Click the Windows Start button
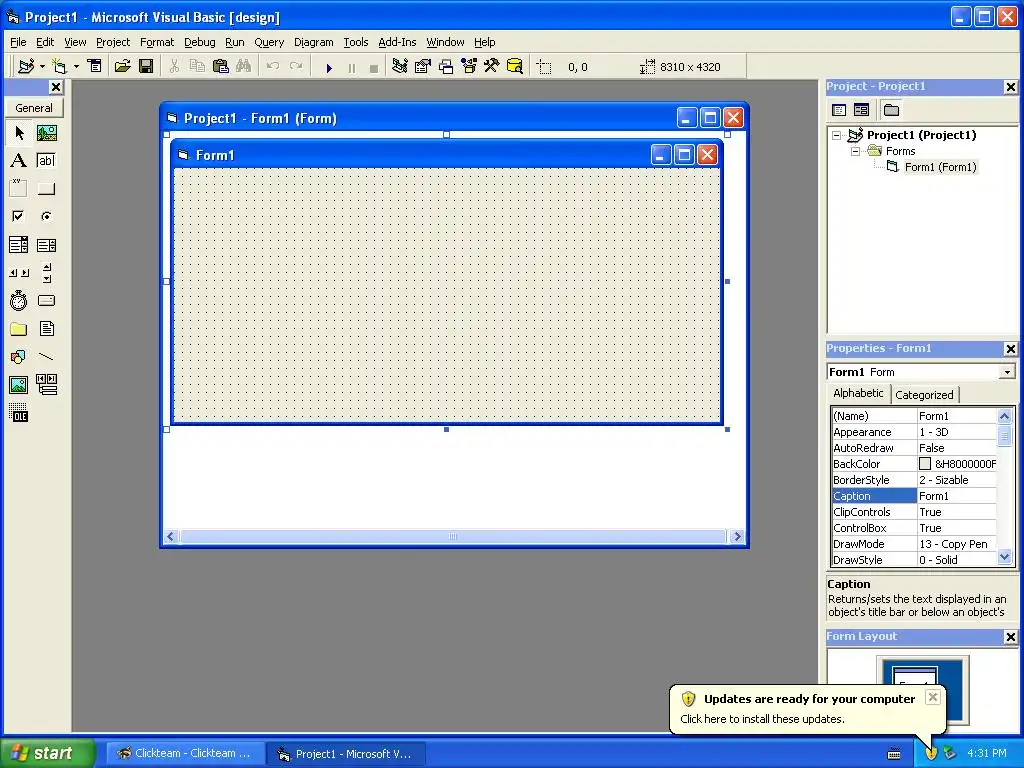The image size is (1024, 768). point(48,754)
